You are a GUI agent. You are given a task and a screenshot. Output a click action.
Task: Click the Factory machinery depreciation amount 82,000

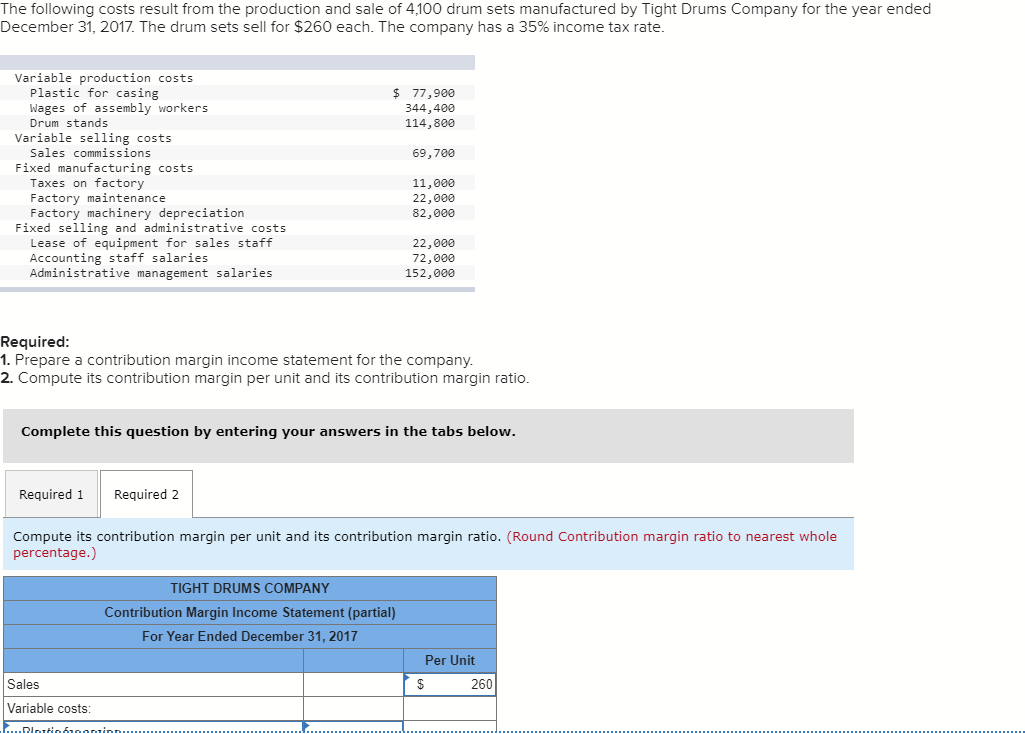(433, 213)
